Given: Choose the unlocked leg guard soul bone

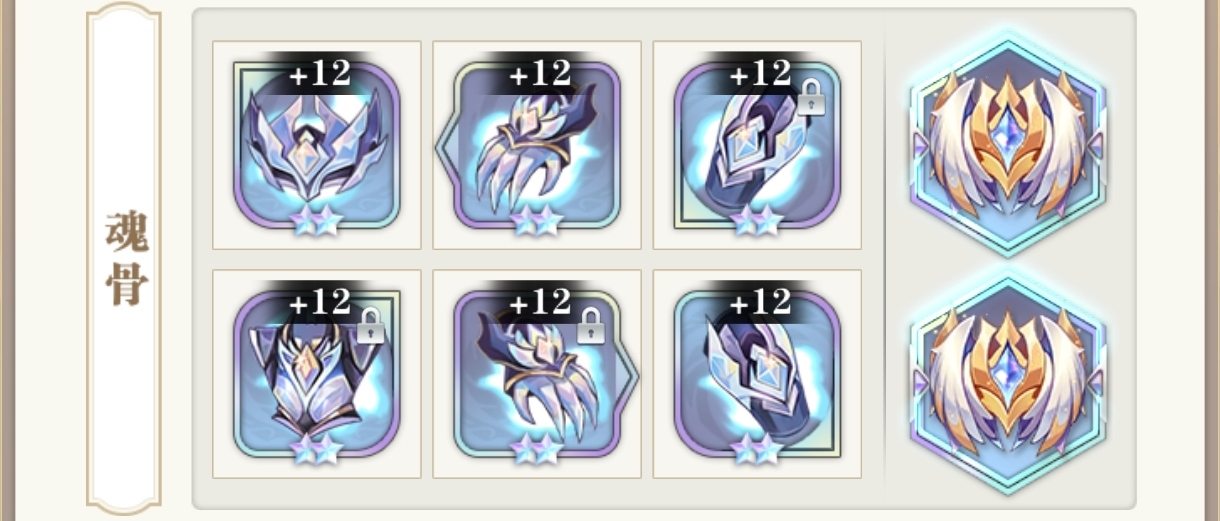Looking at the screenshot, I should [757, 374].
